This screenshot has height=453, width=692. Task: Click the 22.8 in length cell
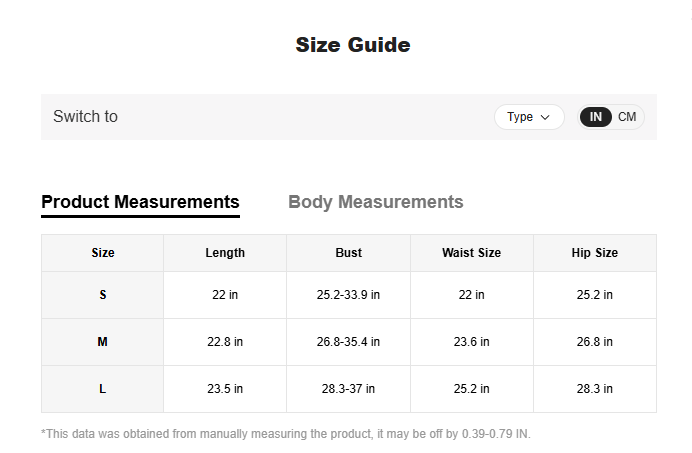(225, 342)
